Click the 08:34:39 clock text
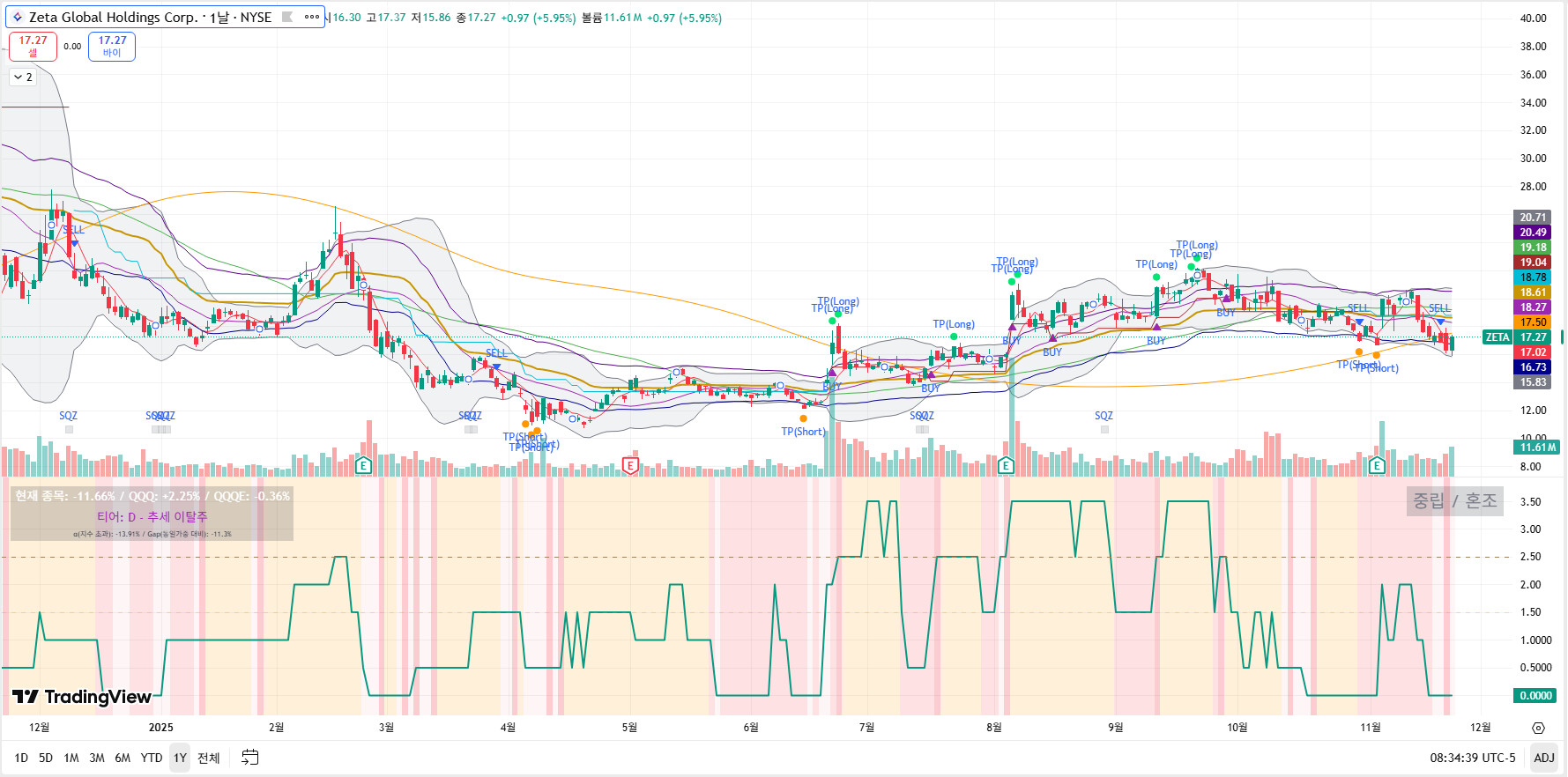This screenshot has height=777, width=1568. (1454, 758)
